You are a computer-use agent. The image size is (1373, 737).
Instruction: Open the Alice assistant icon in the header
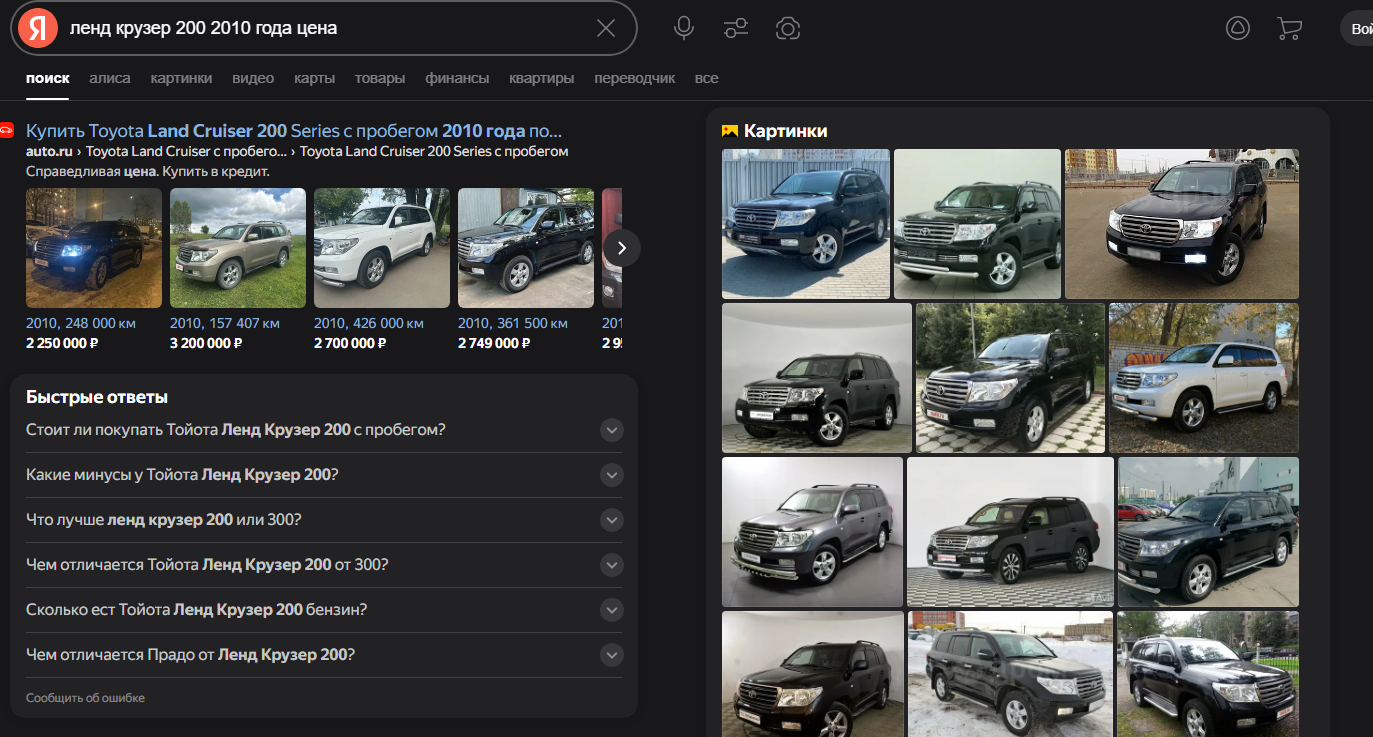pos(1238,28)
